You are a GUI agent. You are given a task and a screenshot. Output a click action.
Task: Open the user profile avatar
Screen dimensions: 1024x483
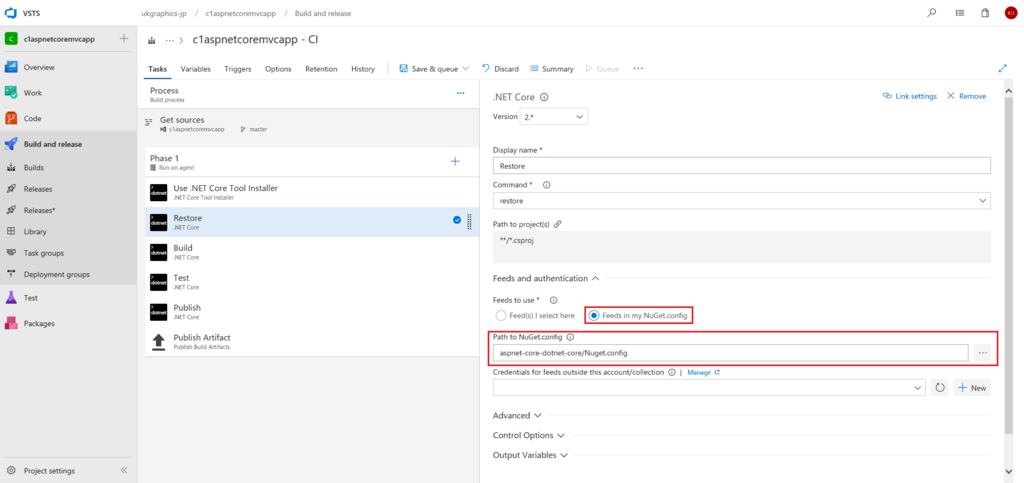(1010, 12)
